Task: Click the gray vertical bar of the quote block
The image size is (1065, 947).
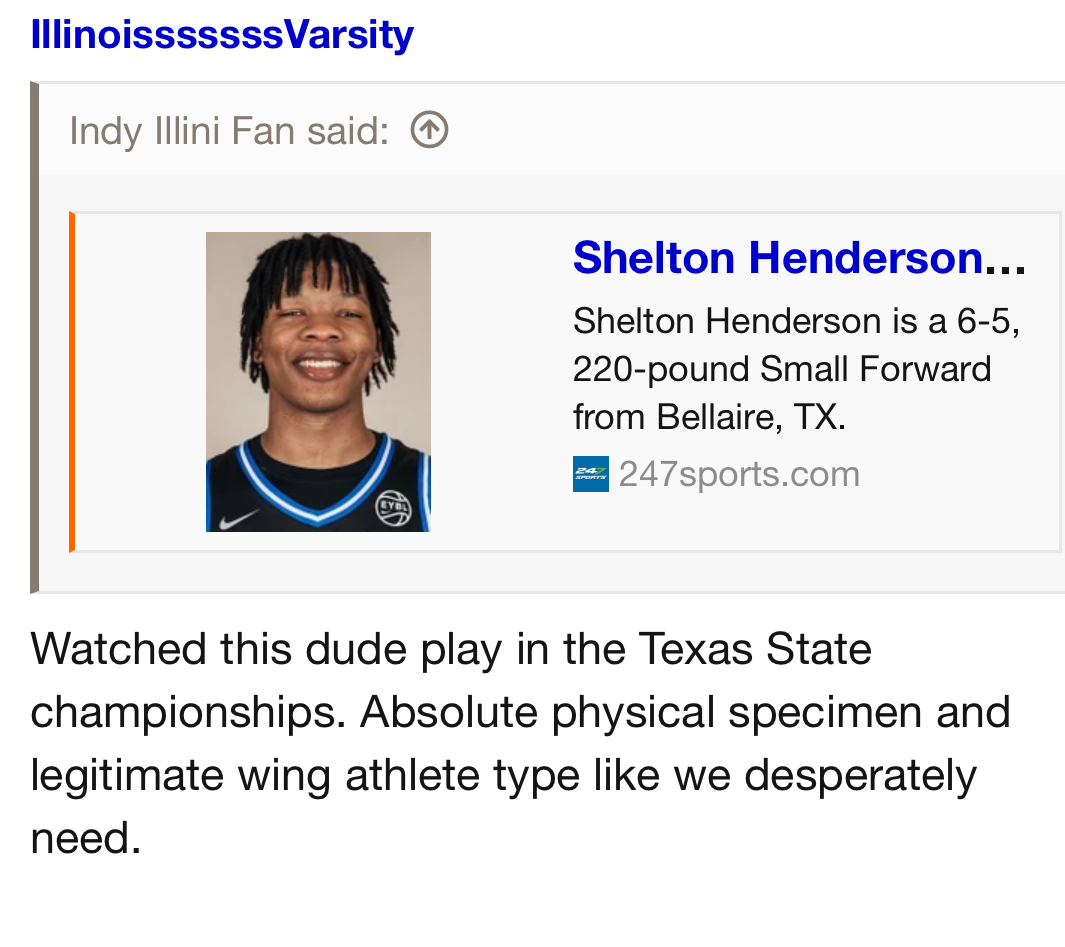Action: click(35, 337)
